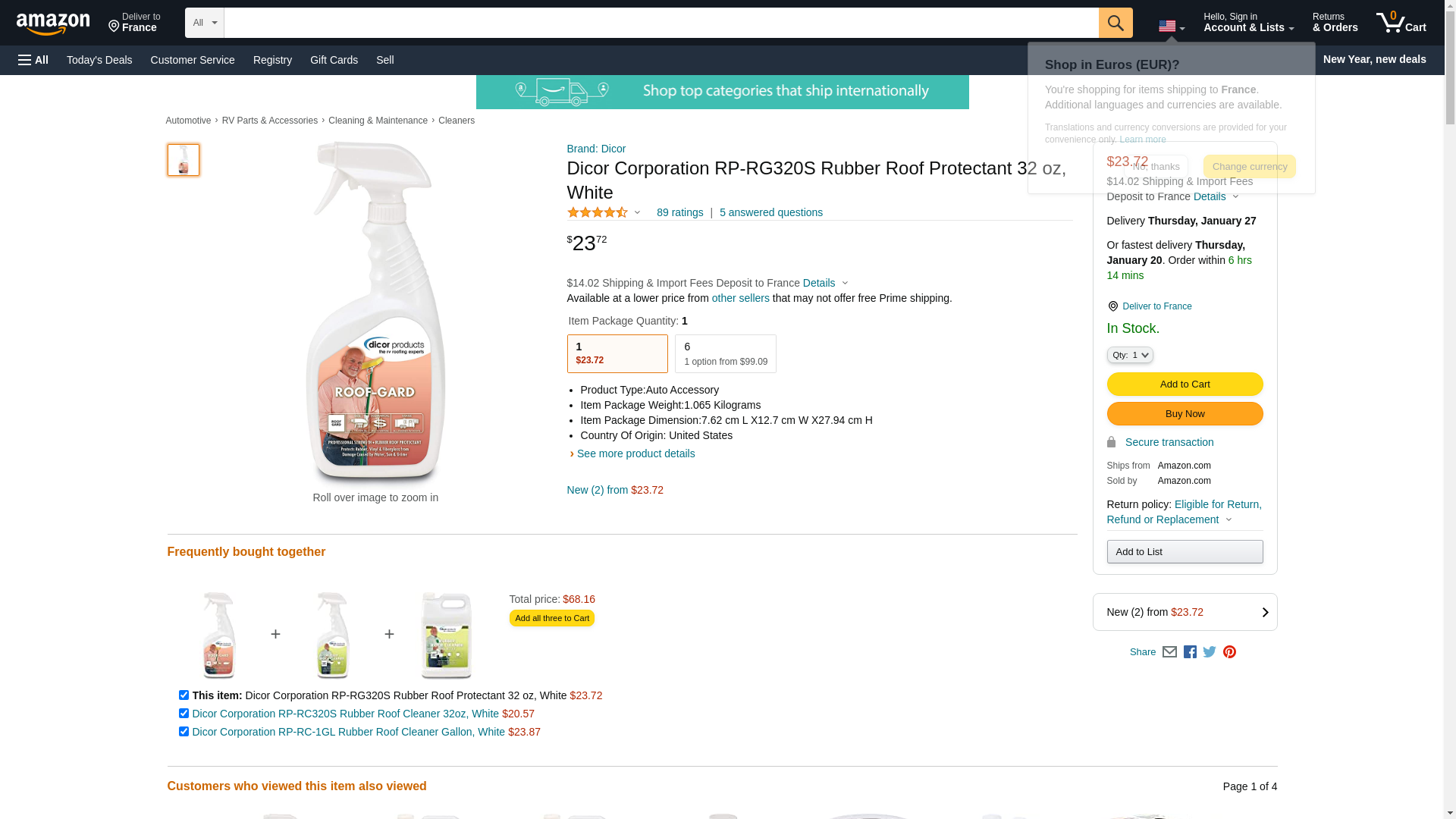1456x819 pixels.
Task: Open the shopping cart icon
Action: click(1401, 23)
